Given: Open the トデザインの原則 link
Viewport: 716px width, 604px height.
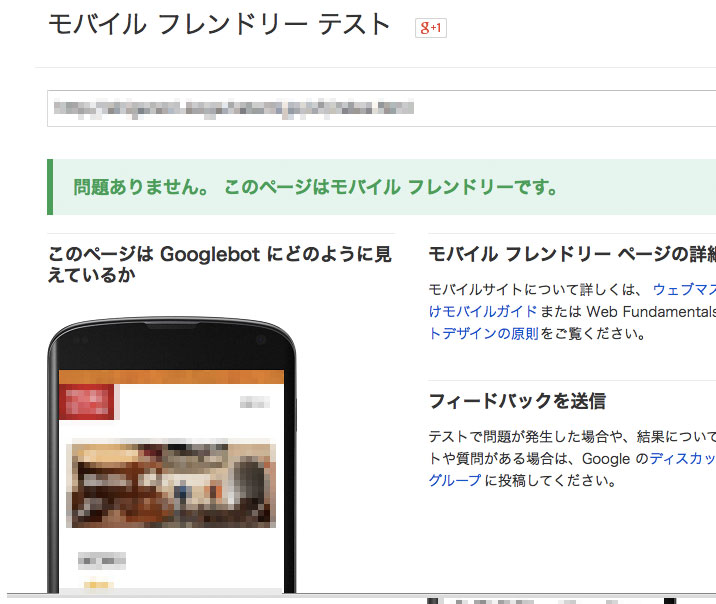Looking at the screenshot, I should [x=484, y=333].
